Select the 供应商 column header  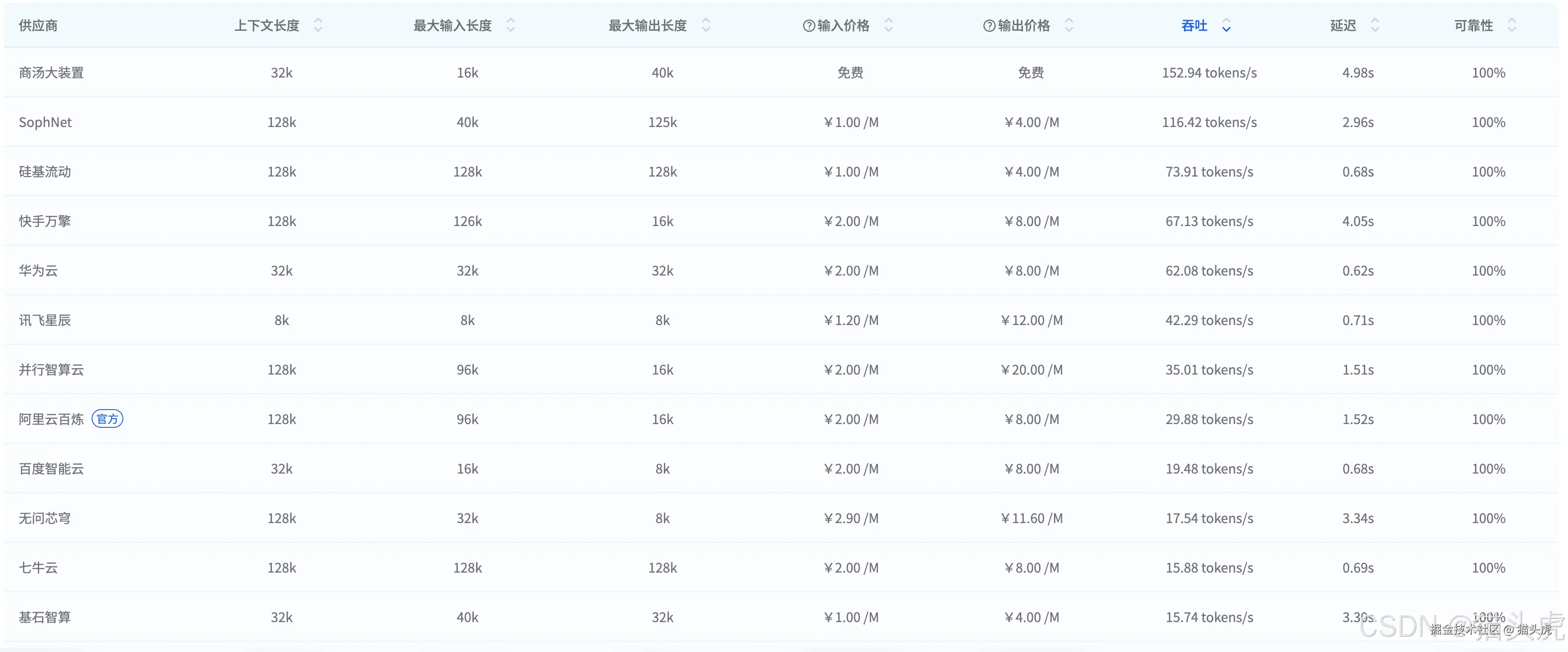pyautogui.click(x=38, y=26)
